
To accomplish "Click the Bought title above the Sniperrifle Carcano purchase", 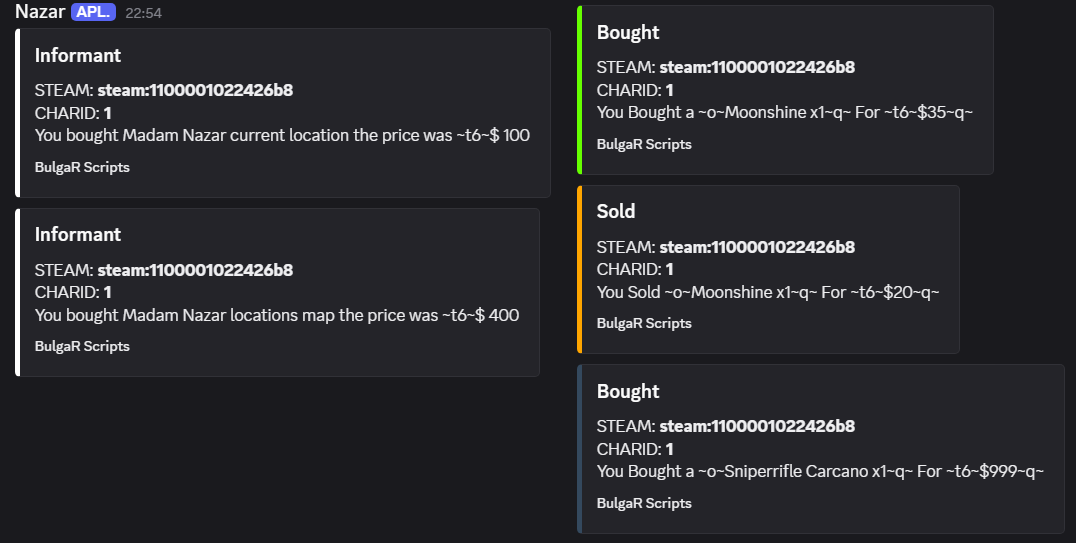I will 628,391.
